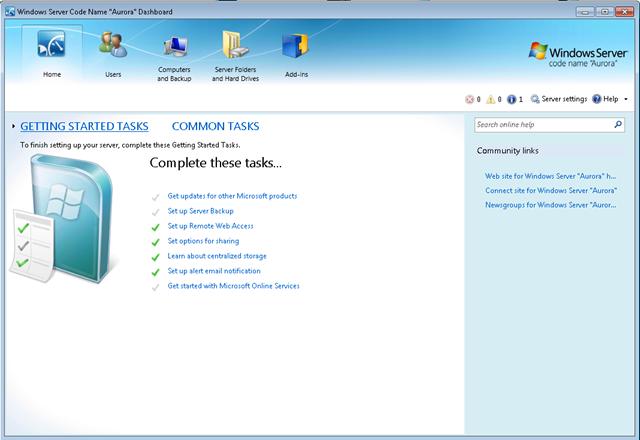
Task: Switch to Common Tasks tab
Action: 216,126
